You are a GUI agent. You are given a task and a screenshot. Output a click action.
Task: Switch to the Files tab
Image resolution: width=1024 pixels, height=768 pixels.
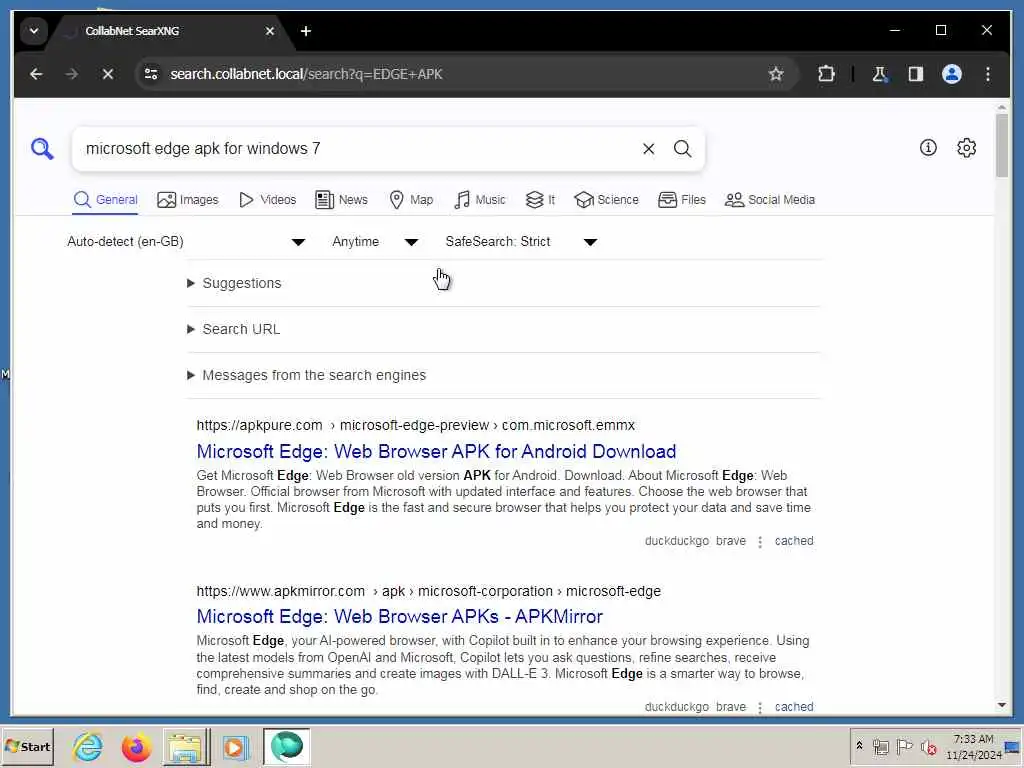coord(682,200)
